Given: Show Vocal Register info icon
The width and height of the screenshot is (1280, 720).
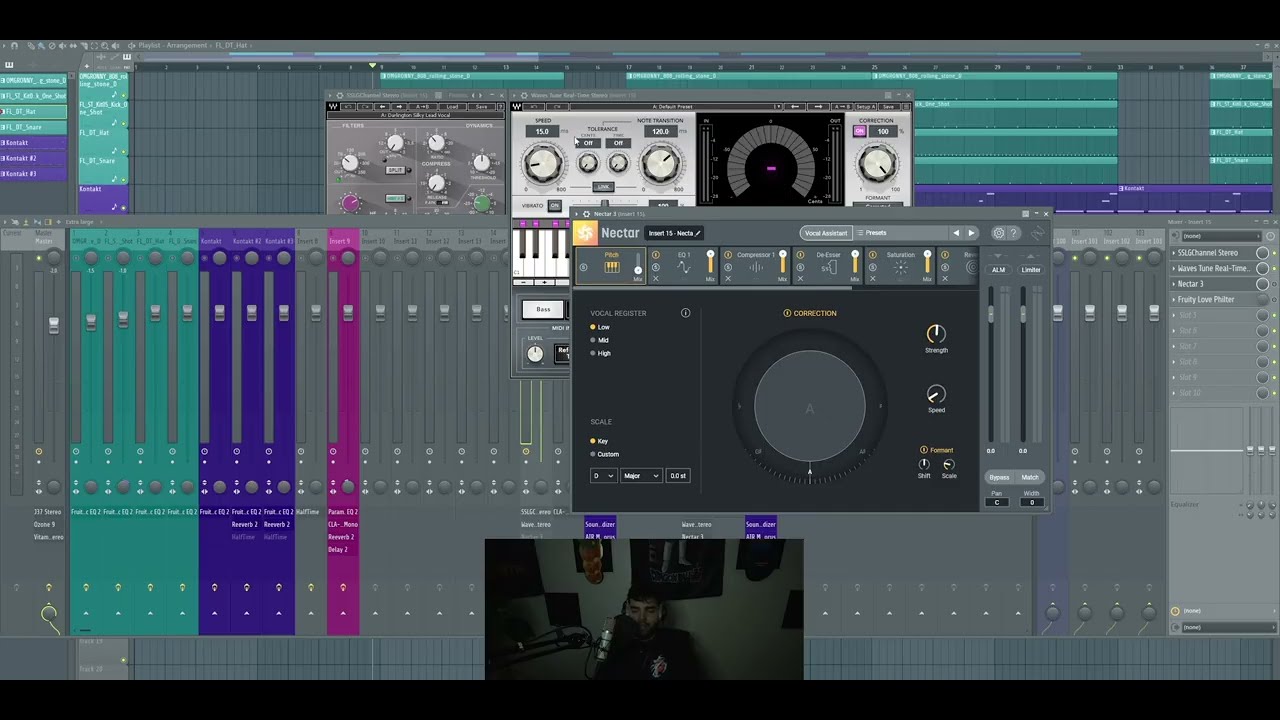Looking at the screenshot, I should point(686,313).
